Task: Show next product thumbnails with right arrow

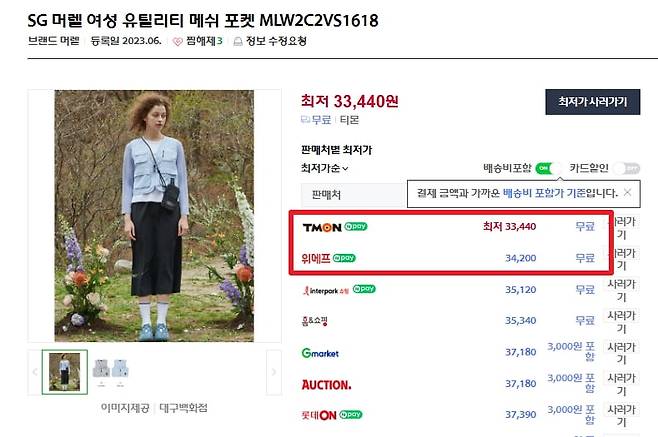Action: point(274,372)
